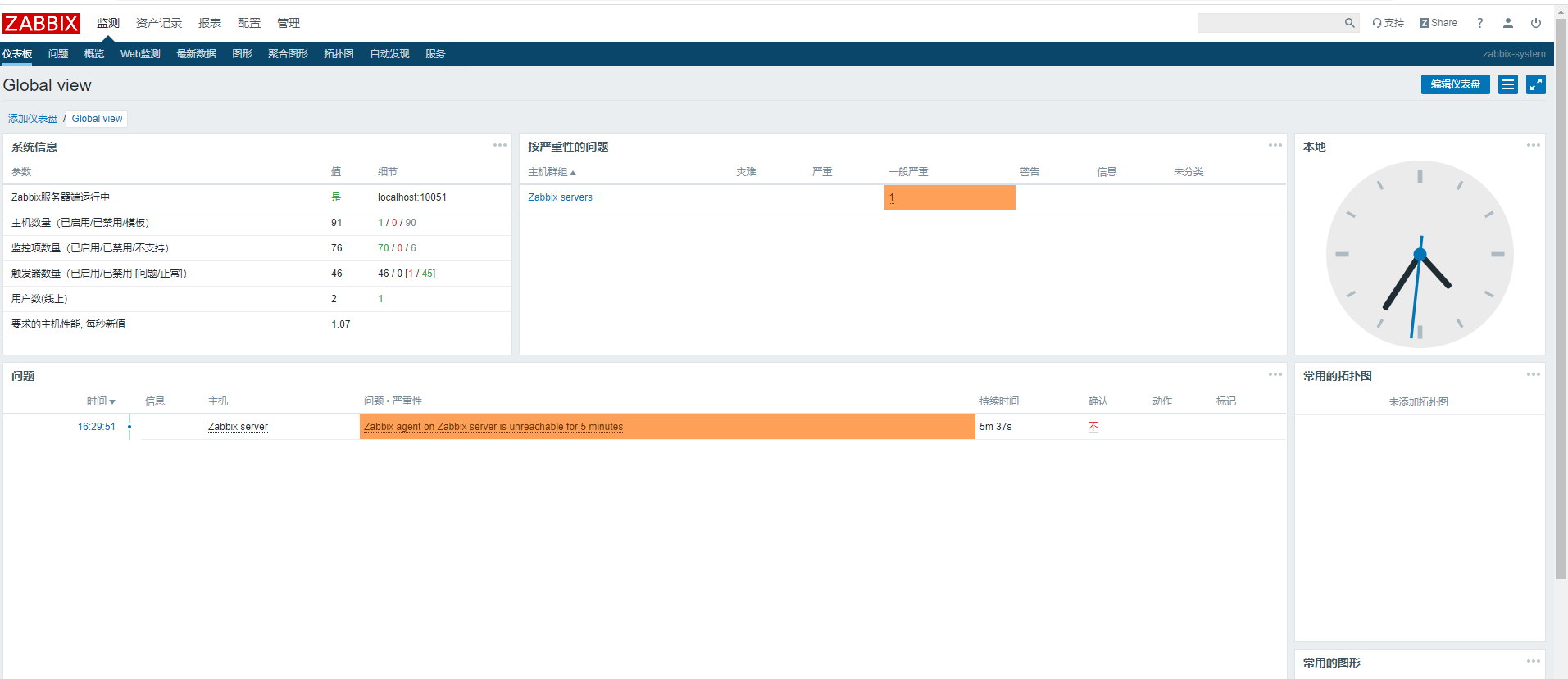The height and width of the screenshot is (679, 1568).
Task: Open the support headset link
Action: tap(1388, 23)
